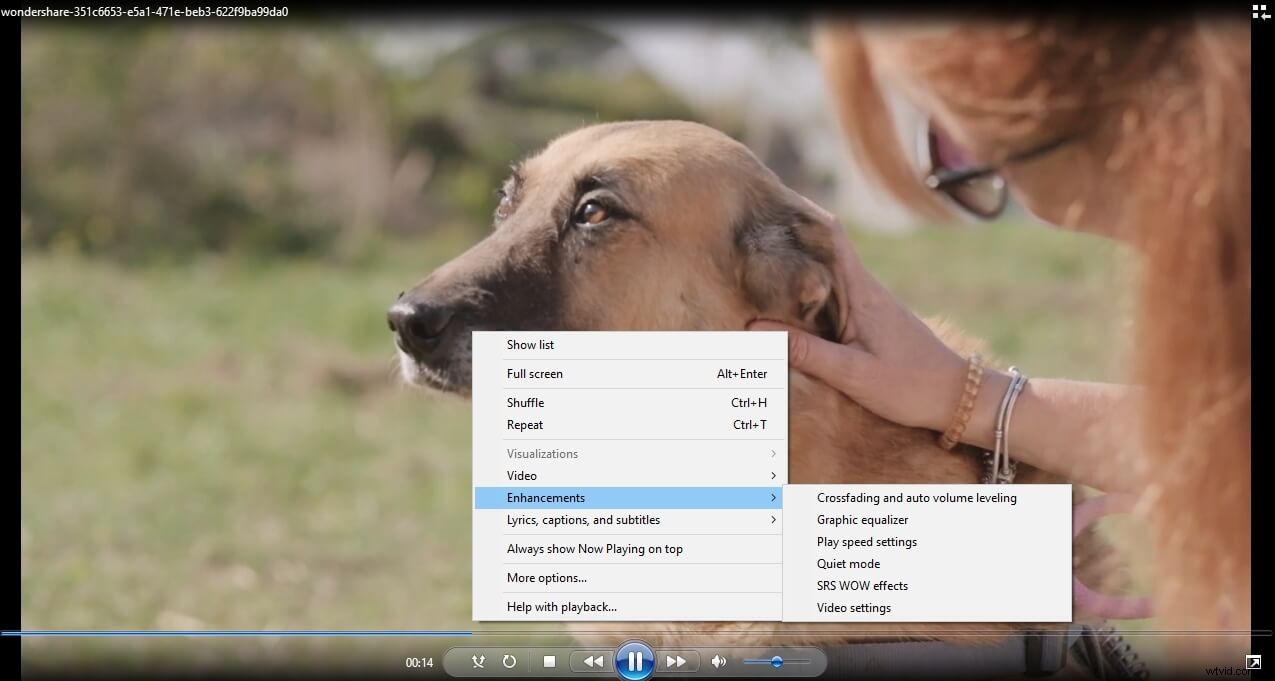The image size is (1275, 681).
Task: Select Enhancements in the context menu
Action: [x=545, y=497]
